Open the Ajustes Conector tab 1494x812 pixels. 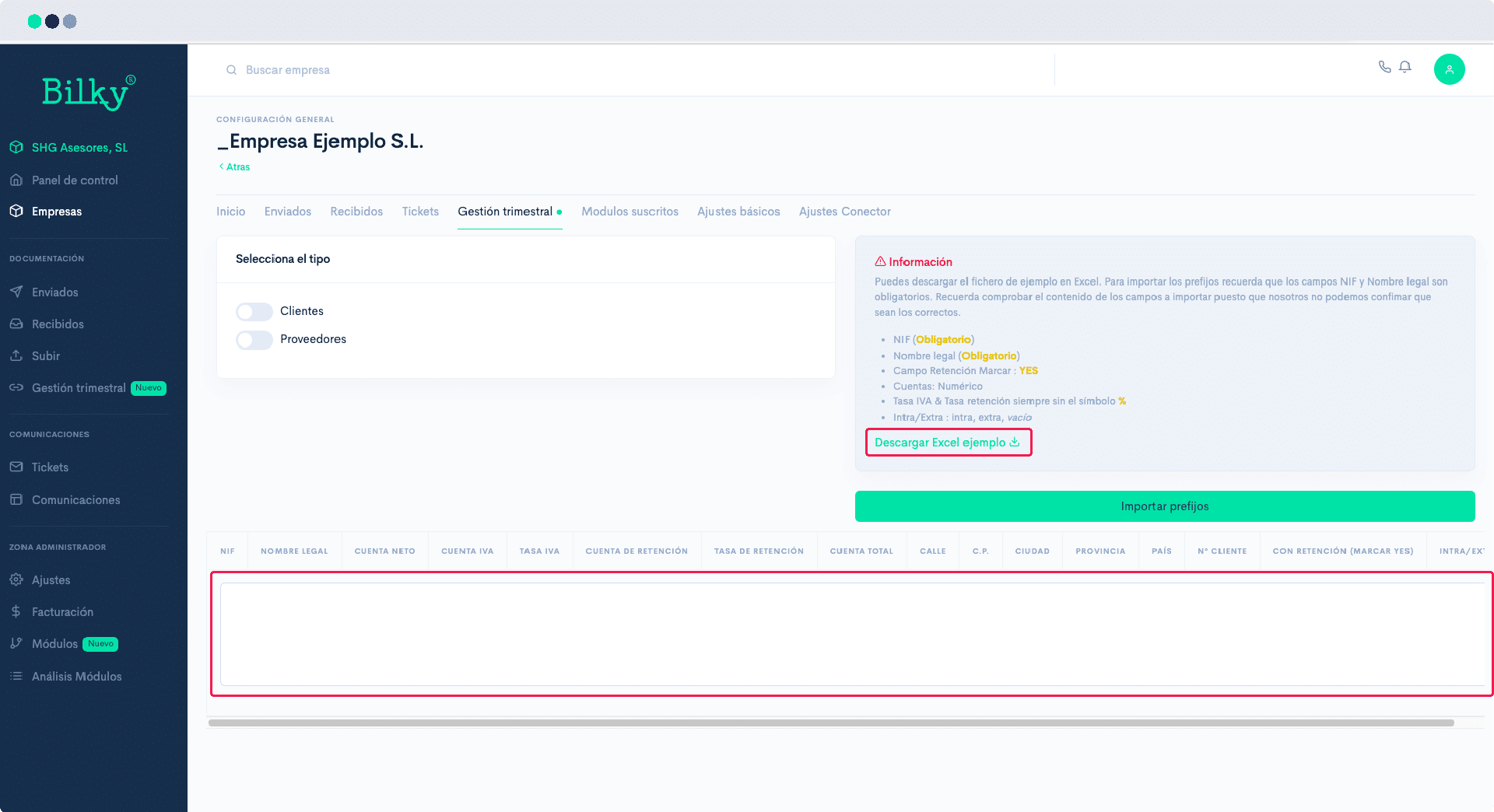pos(845,212)
